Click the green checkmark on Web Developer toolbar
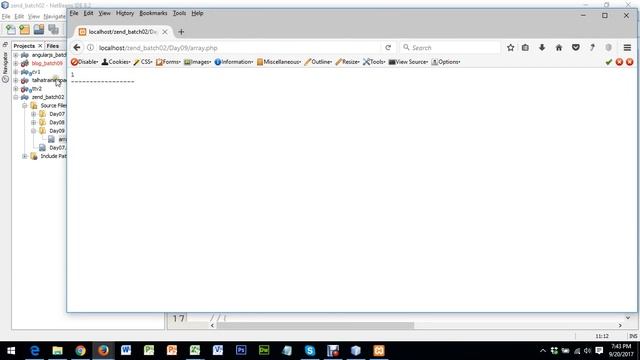Image resolution: width=640 pixels, height=360 pixels. point(609,62)
